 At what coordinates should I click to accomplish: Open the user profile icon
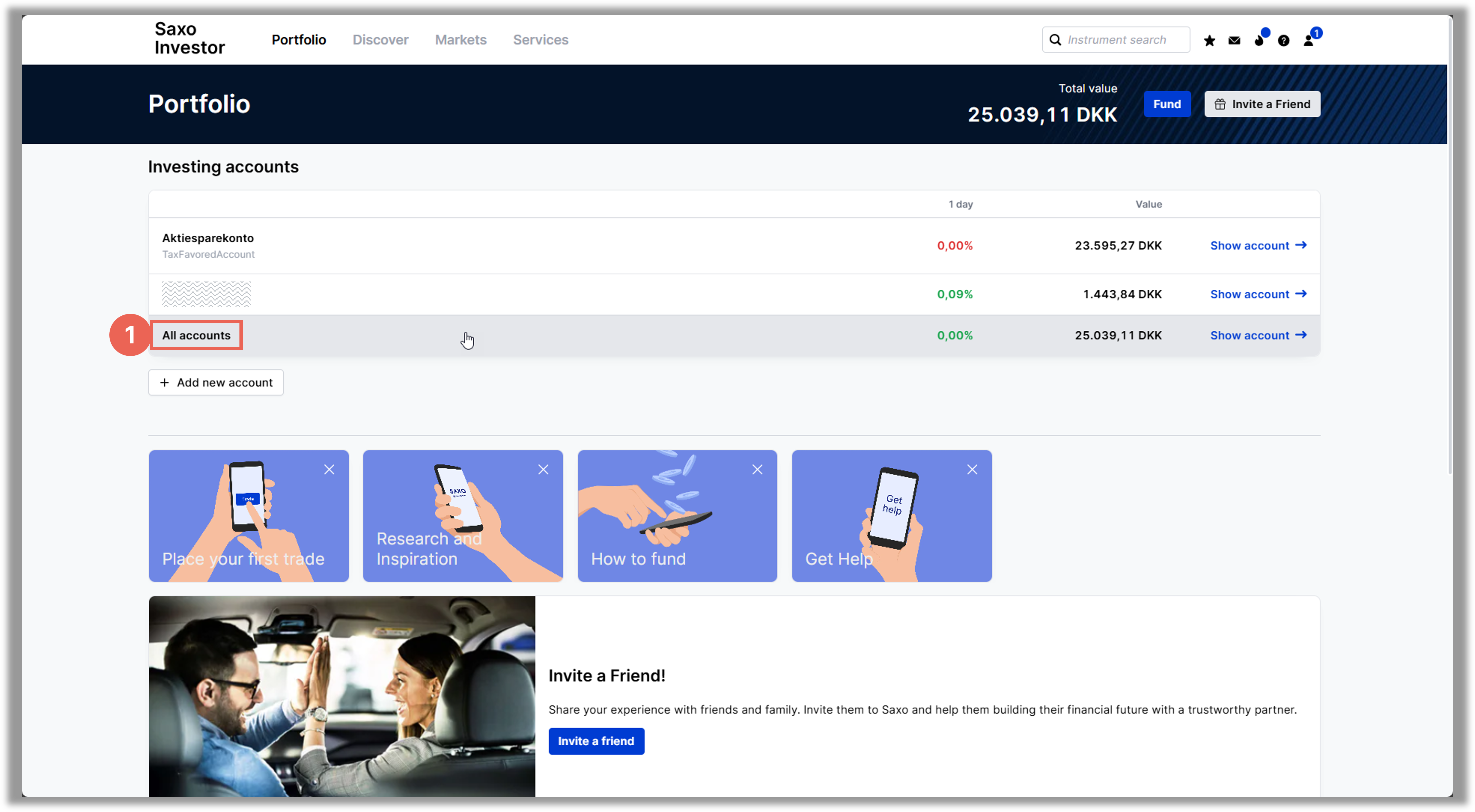tap(1308, 41)
